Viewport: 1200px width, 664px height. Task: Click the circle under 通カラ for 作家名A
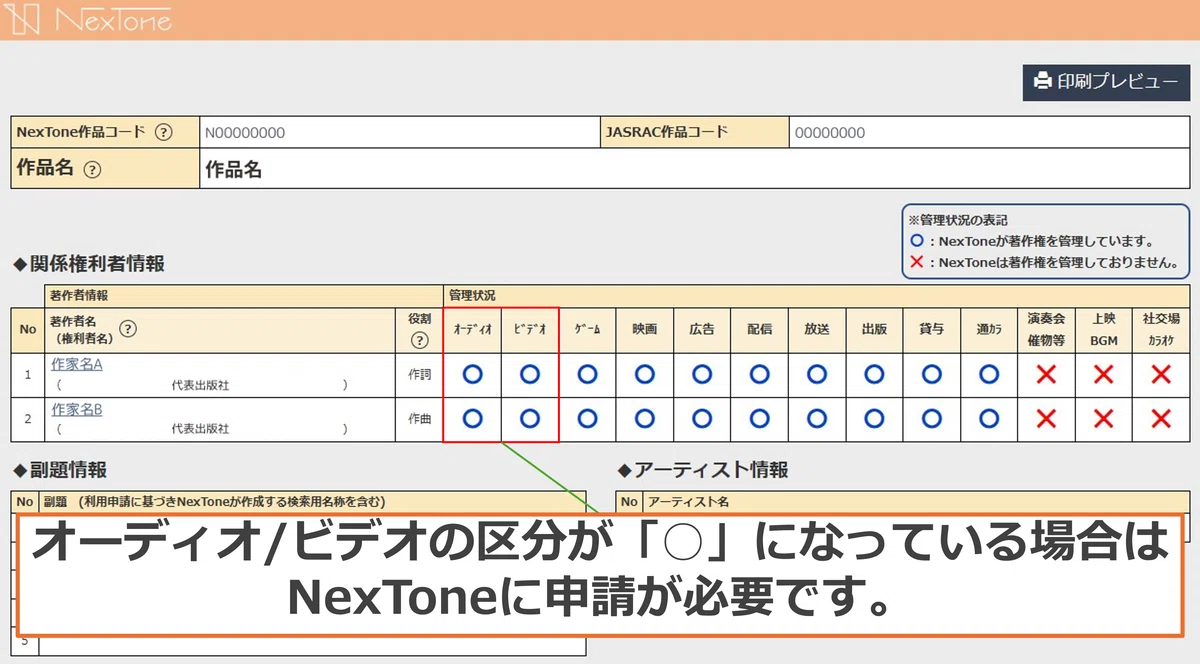(989, 375)
